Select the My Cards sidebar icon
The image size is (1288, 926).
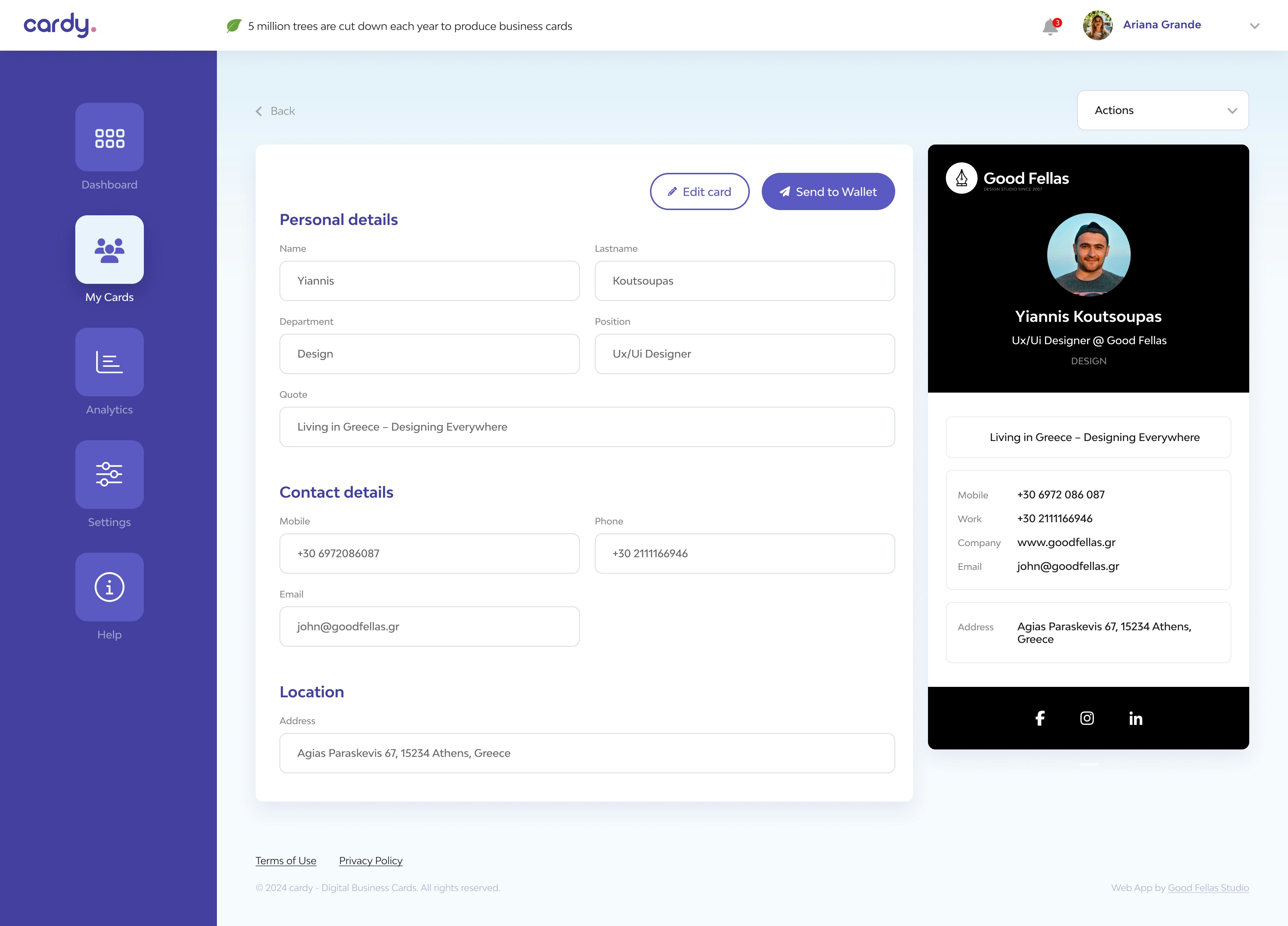[x=109, y=250]
